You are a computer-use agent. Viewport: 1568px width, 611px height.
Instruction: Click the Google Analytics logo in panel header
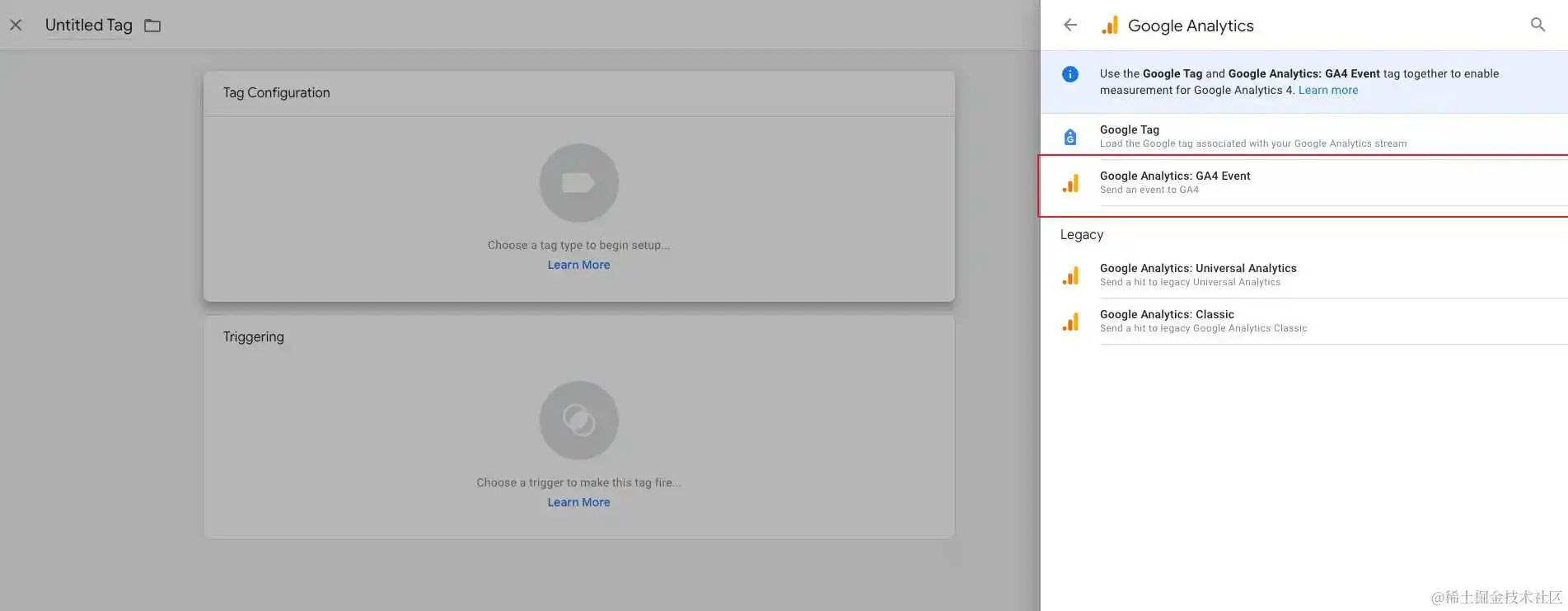[1110, 25]
